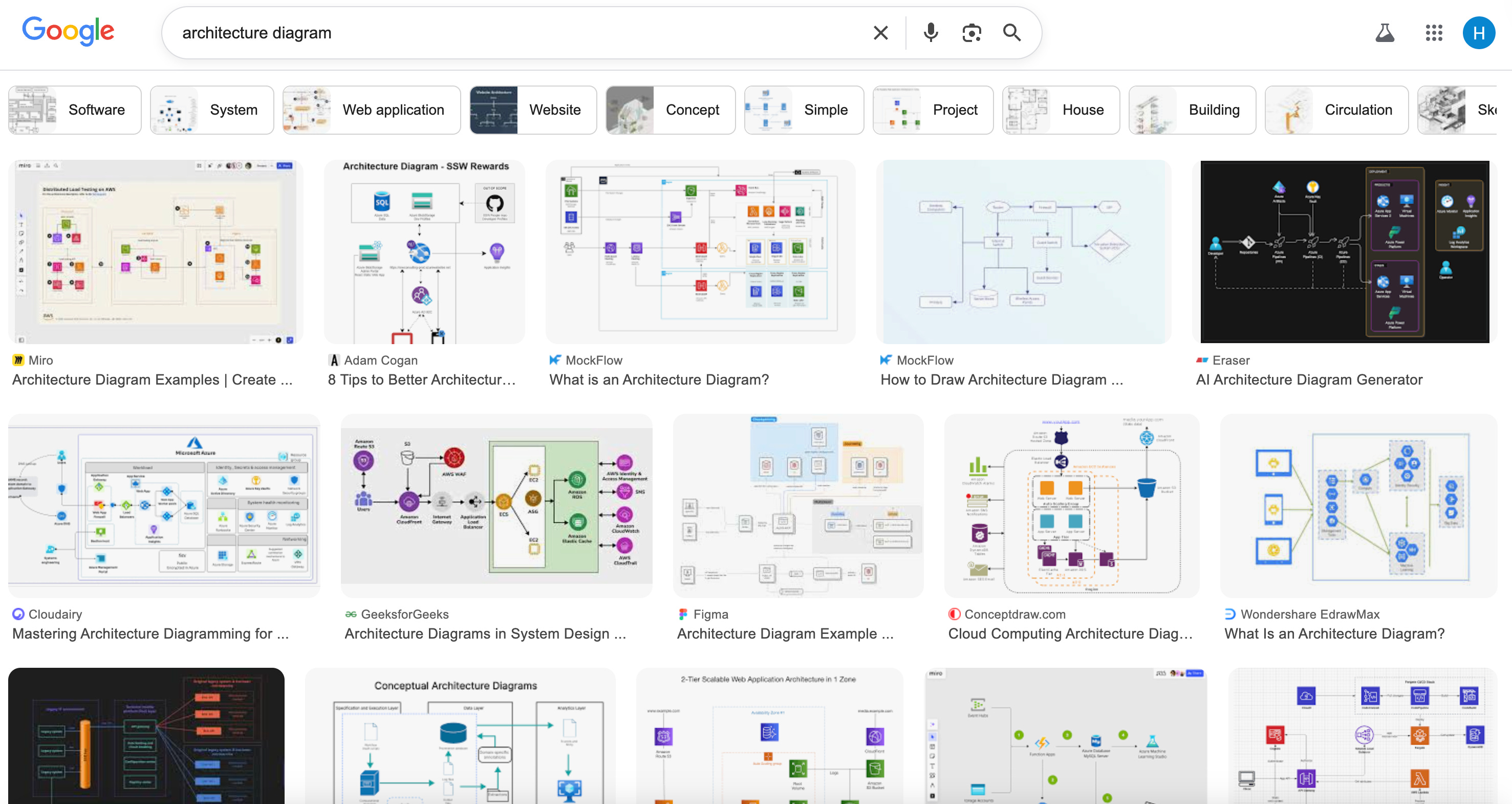
Task: Open Search Labs flask icon
Action: coord(1385,33)
